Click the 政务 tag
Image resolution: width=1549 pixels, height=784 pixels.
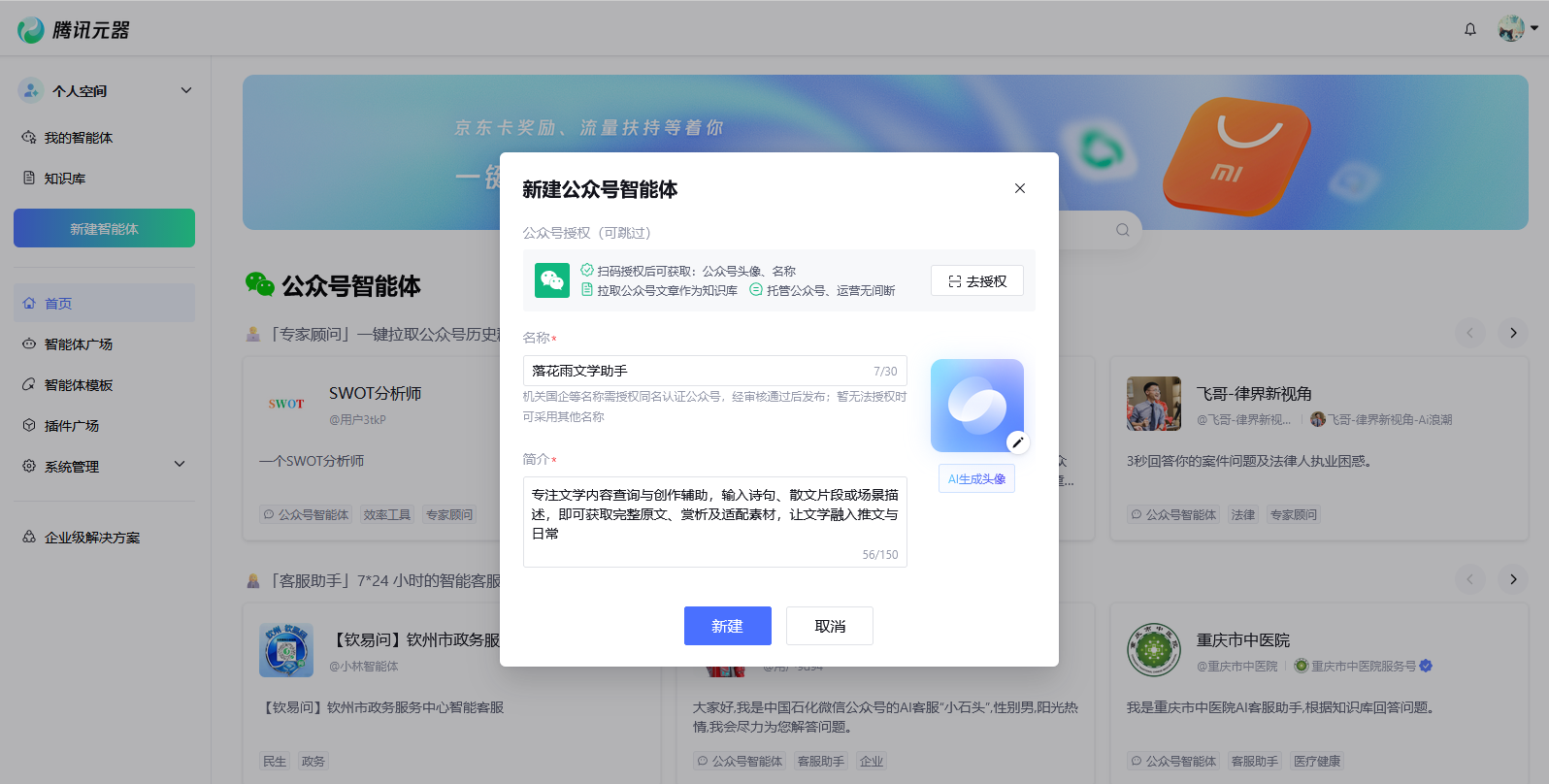tap(313, 761)
